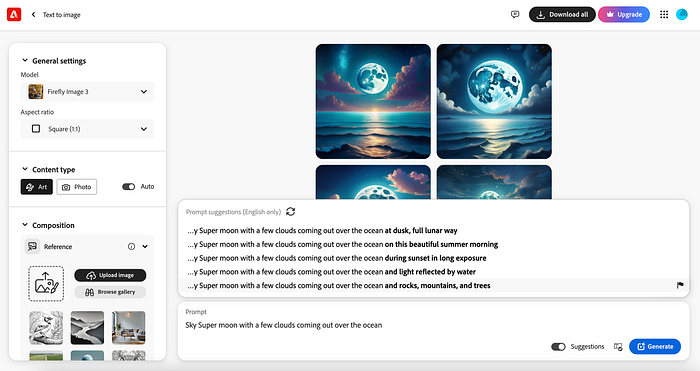Toggle the Suggestions switch

(558, 346)
